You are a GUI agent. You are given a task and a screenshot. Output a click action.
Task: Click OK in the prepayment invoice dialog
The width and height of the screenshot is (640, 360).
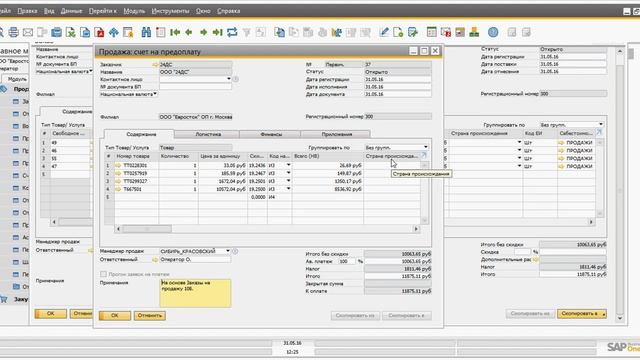point(115,316)
